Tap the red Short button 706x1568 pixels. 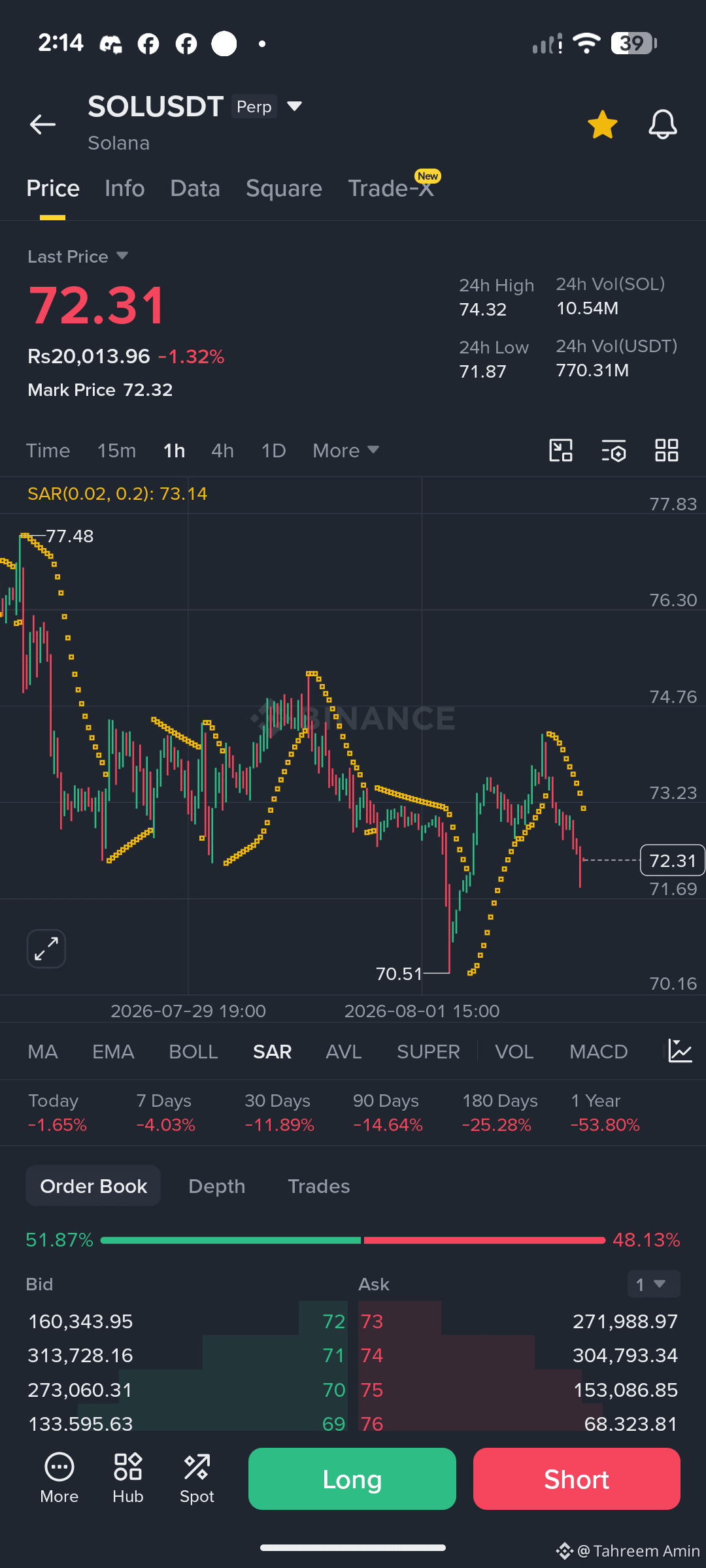(x=577, y=1478)
